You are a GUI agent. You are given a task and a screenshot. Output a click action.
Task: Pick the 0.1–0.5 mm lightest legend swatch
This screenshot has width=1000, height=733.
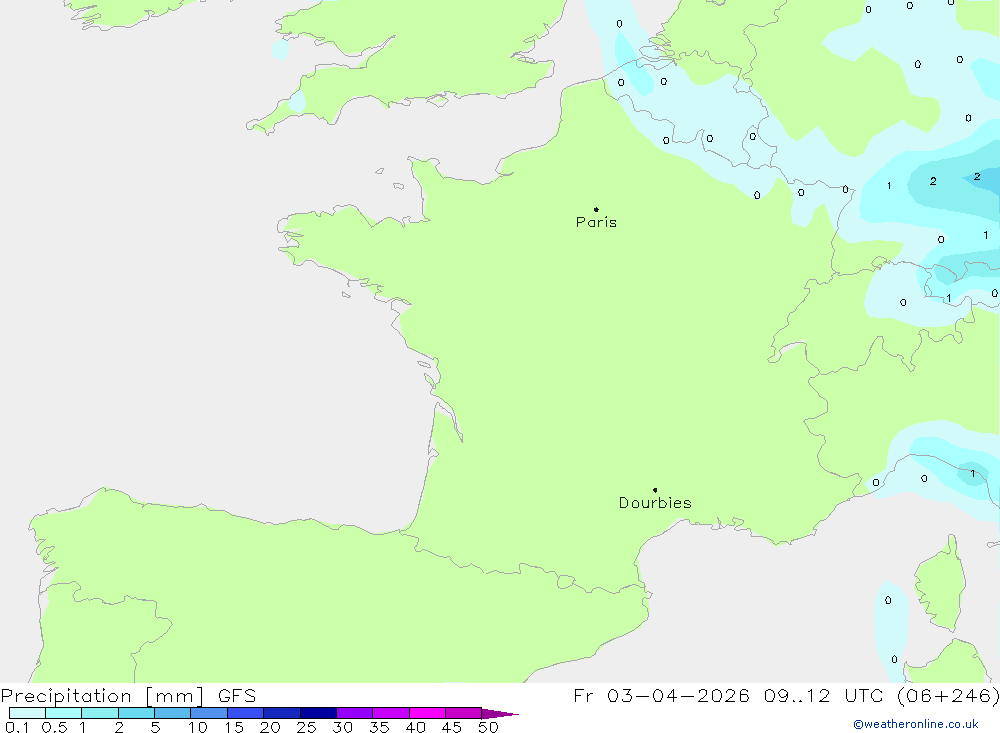click(x=27, y=713)
